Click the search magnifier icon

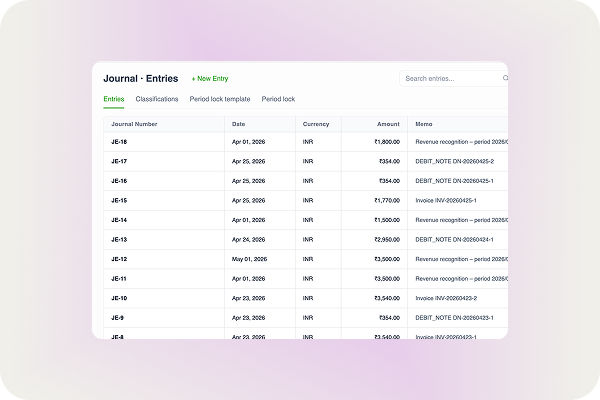[x=505, y=78]
